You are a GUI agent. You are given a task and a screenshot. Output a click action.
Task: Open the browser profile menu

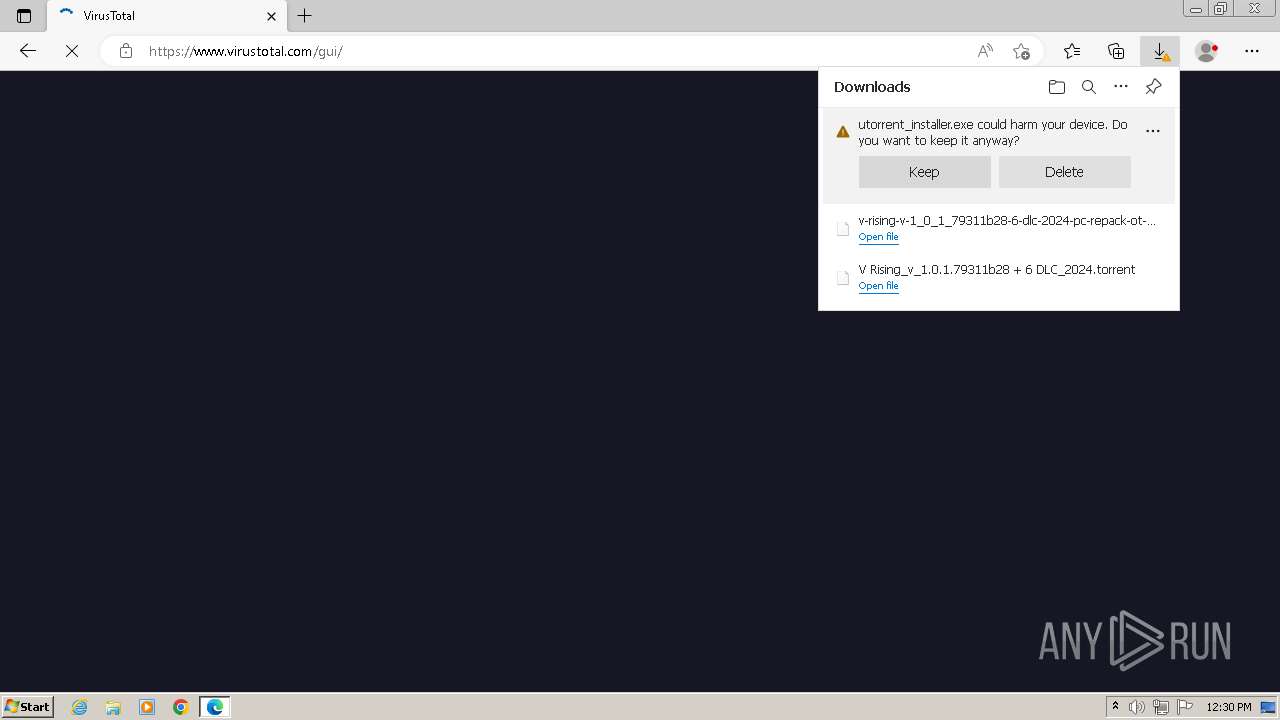[x=1207, y=51]
